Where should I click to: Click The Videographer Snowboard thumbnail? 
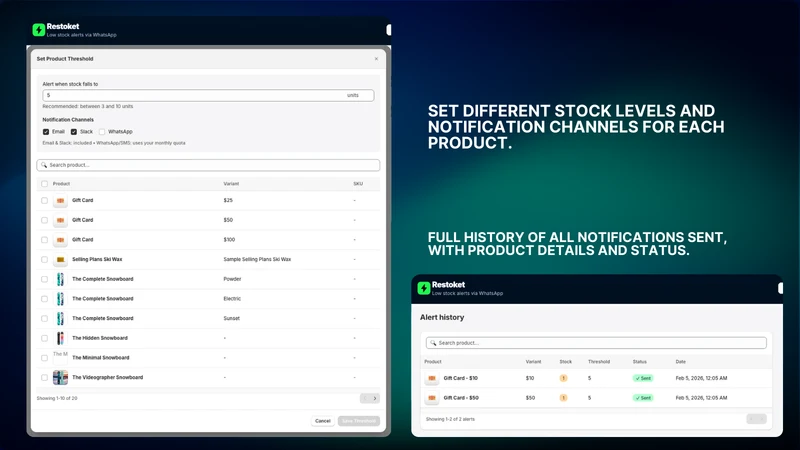60,378
